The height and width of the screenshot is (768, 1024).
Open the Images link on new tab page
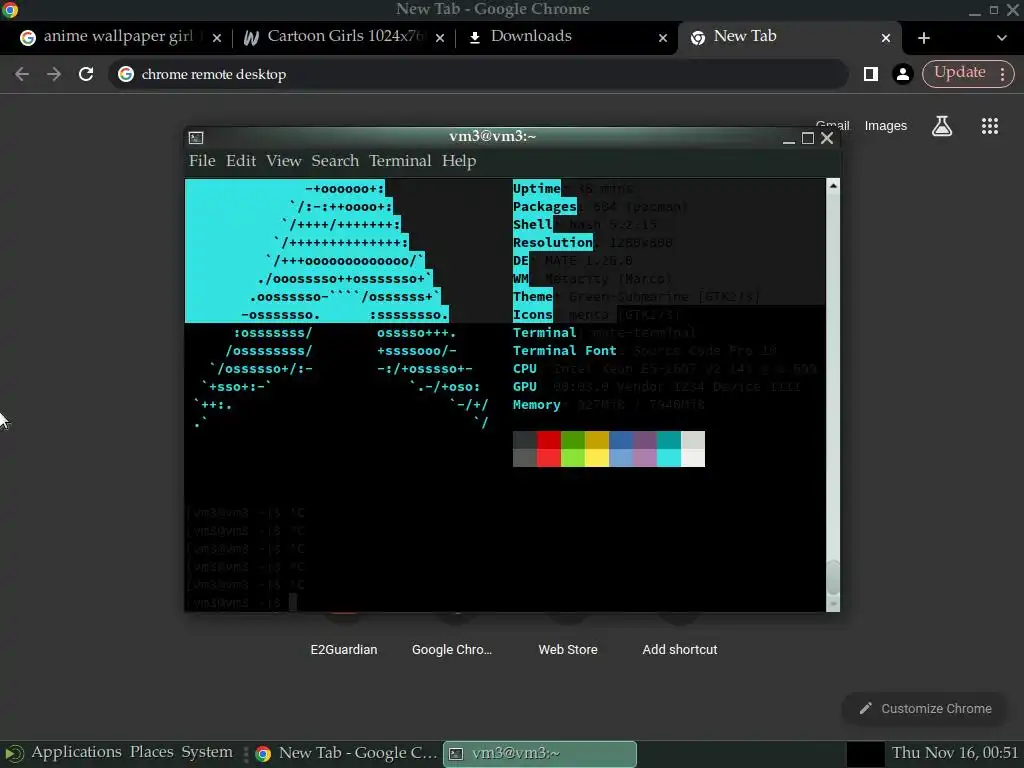click(x=886, y=125)
